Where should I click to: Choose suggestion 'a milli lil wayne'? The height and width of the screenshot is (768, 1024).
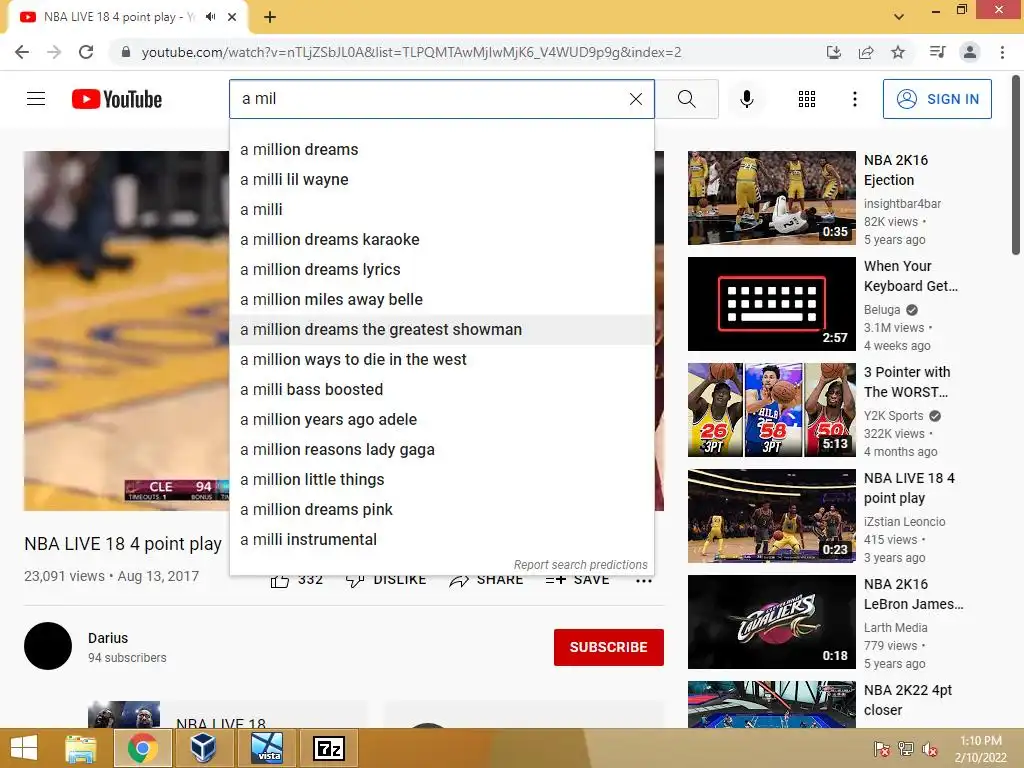coord(441,180)
